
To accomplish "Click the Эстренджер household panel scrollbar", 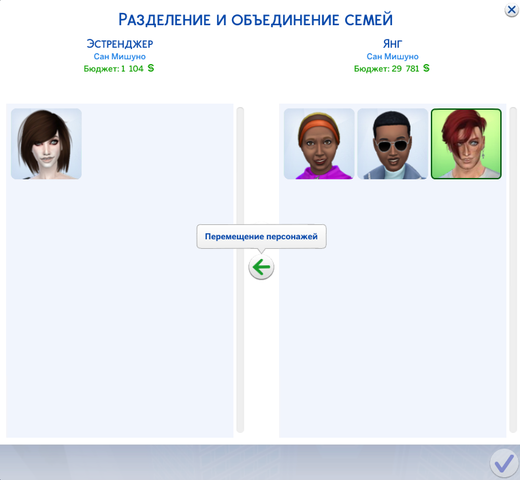I will (240, 270).
